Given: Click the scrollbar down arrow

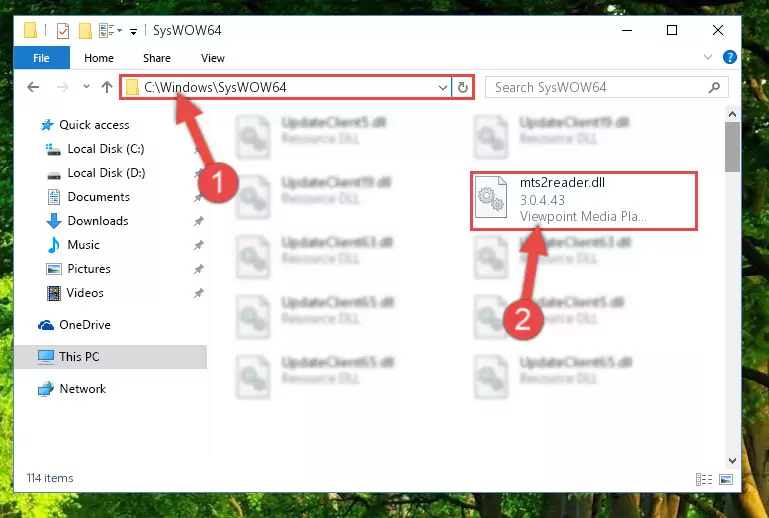Looking at the screenshot, I should click(x=732, y=461).
